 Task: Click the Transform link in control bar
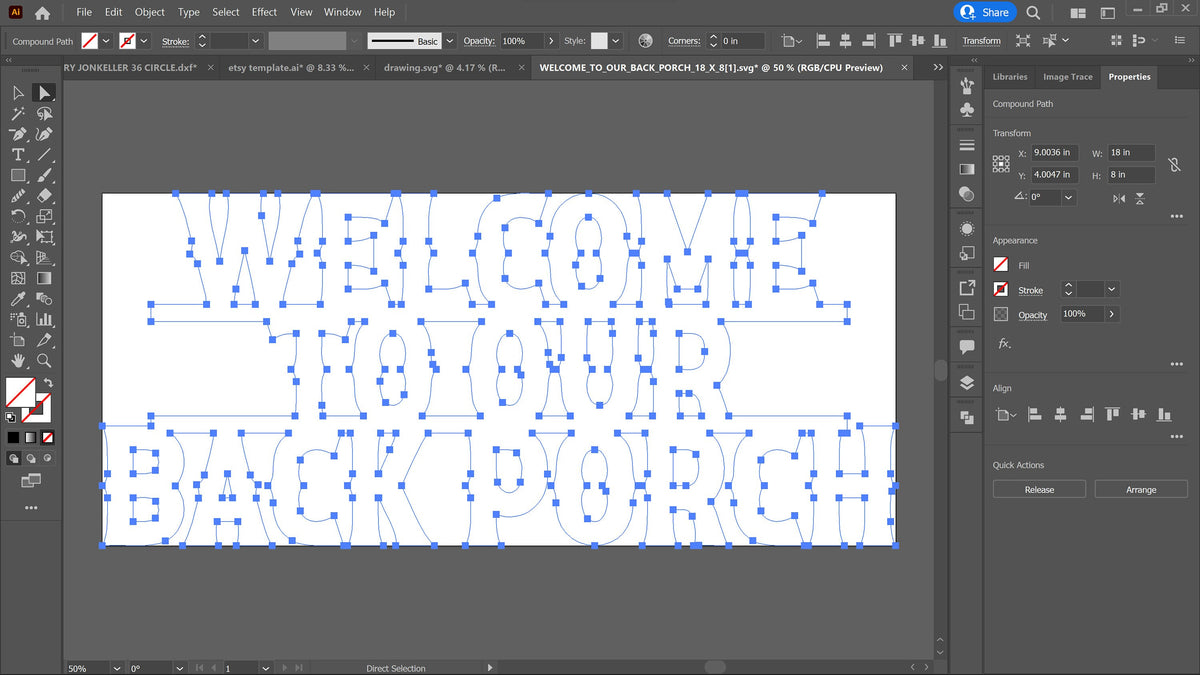tap(981, 41)
